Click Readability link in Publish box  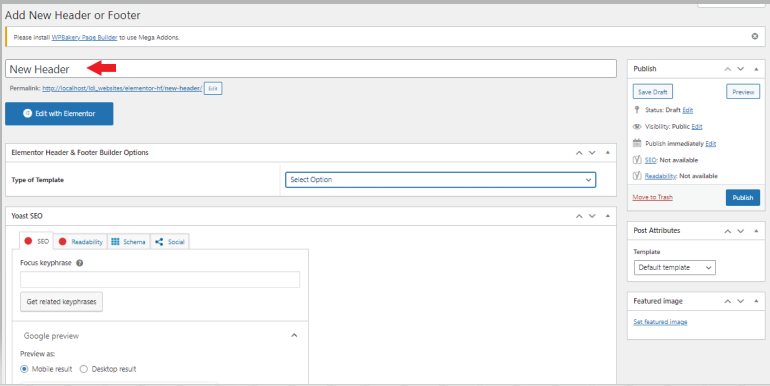(660, 176)
